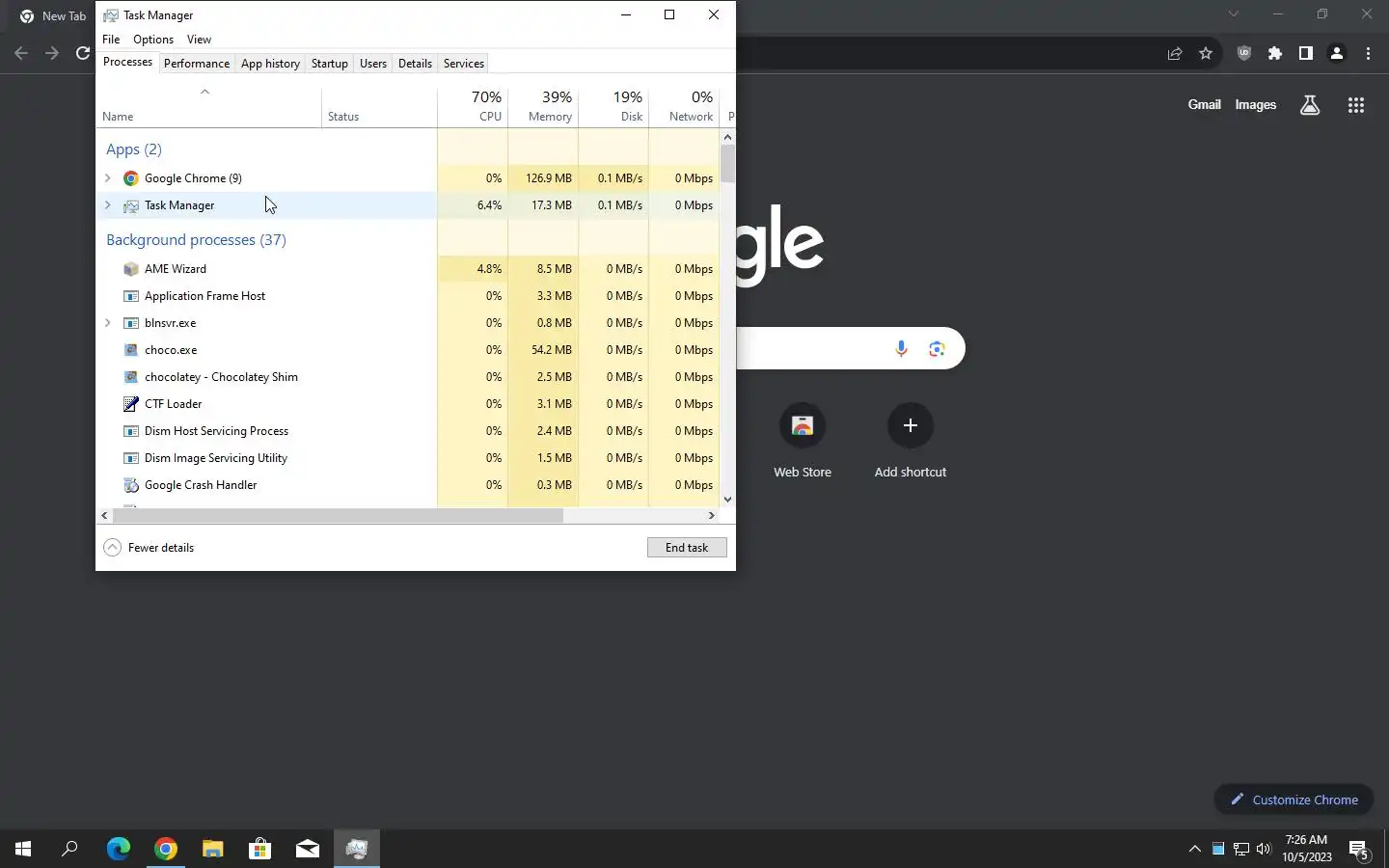Screen dimensions: 1389x868
Task: Open Chrome extensions puzzle icon
Action: [1275, 54]
